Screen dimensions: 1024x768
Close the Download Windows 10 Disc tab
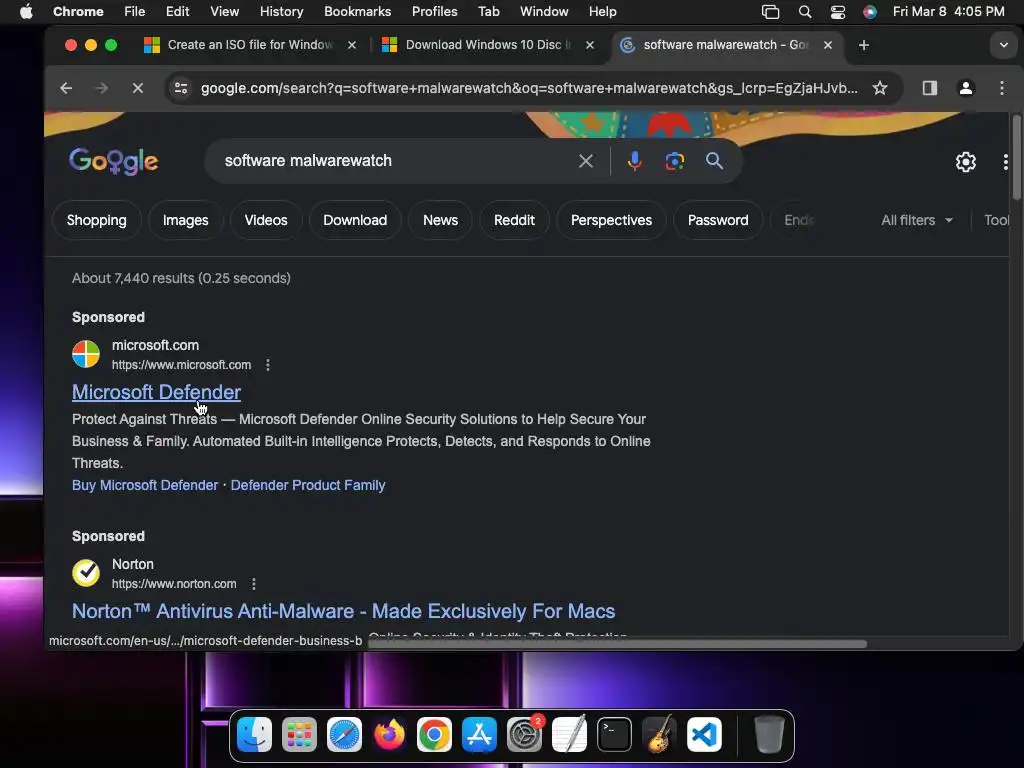tap(590, 45)
